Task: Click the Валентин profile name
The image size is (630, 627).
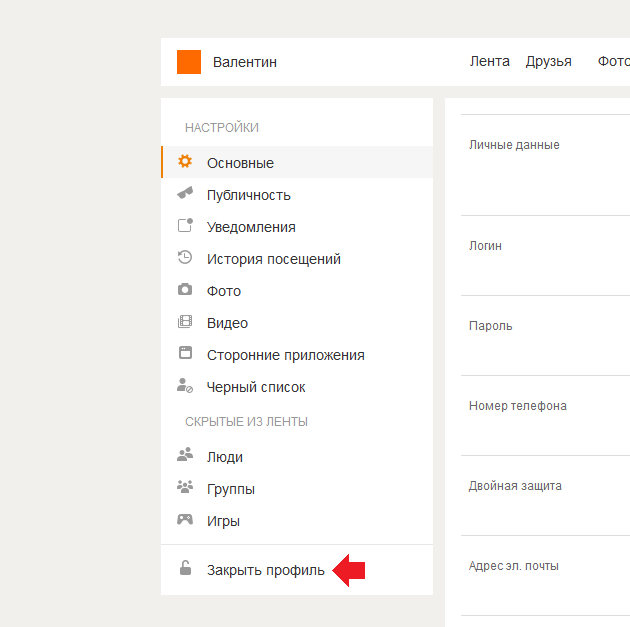Action: coord(245,62)
